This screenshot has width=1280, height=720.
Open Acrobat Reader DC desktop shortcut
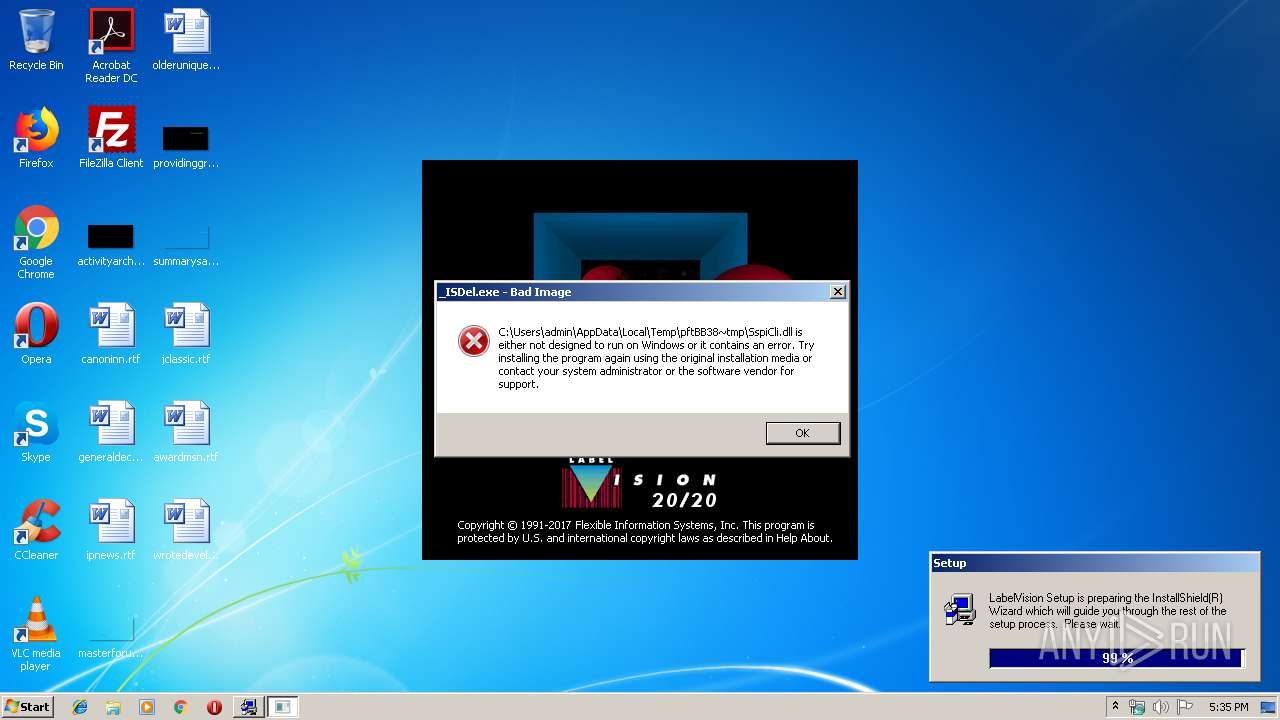(111, 45)
